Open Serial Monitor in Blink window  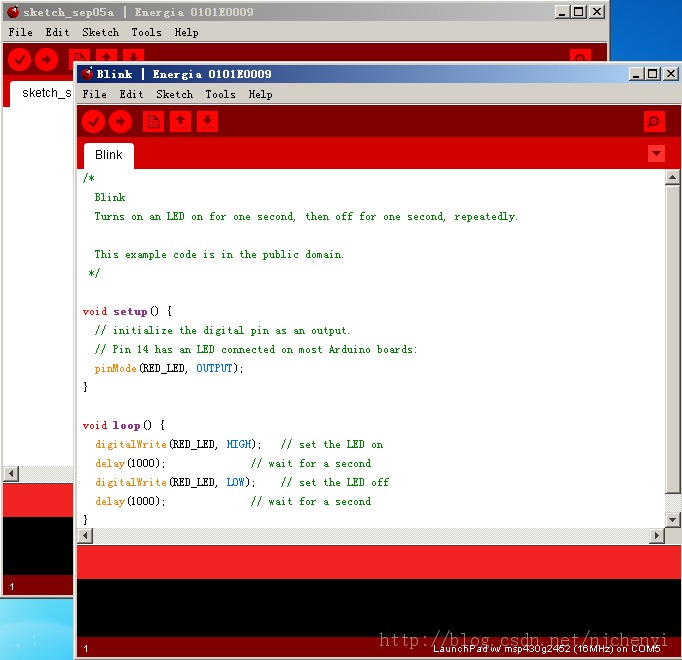[x=654, y=121]
